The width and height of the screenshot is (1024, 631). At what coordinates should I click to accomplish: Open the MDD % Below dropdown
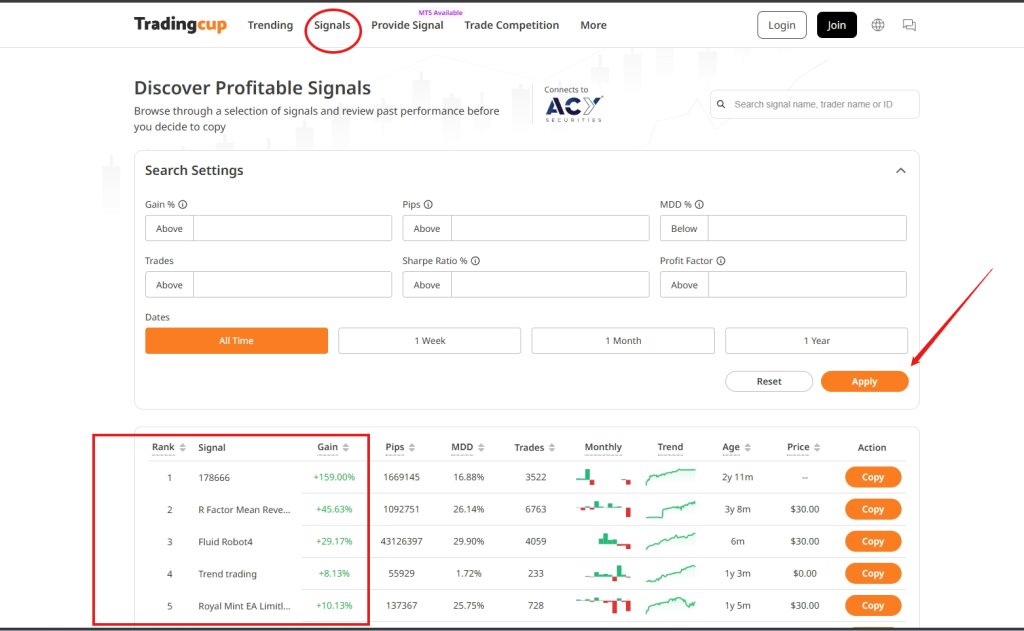[684, 229]
